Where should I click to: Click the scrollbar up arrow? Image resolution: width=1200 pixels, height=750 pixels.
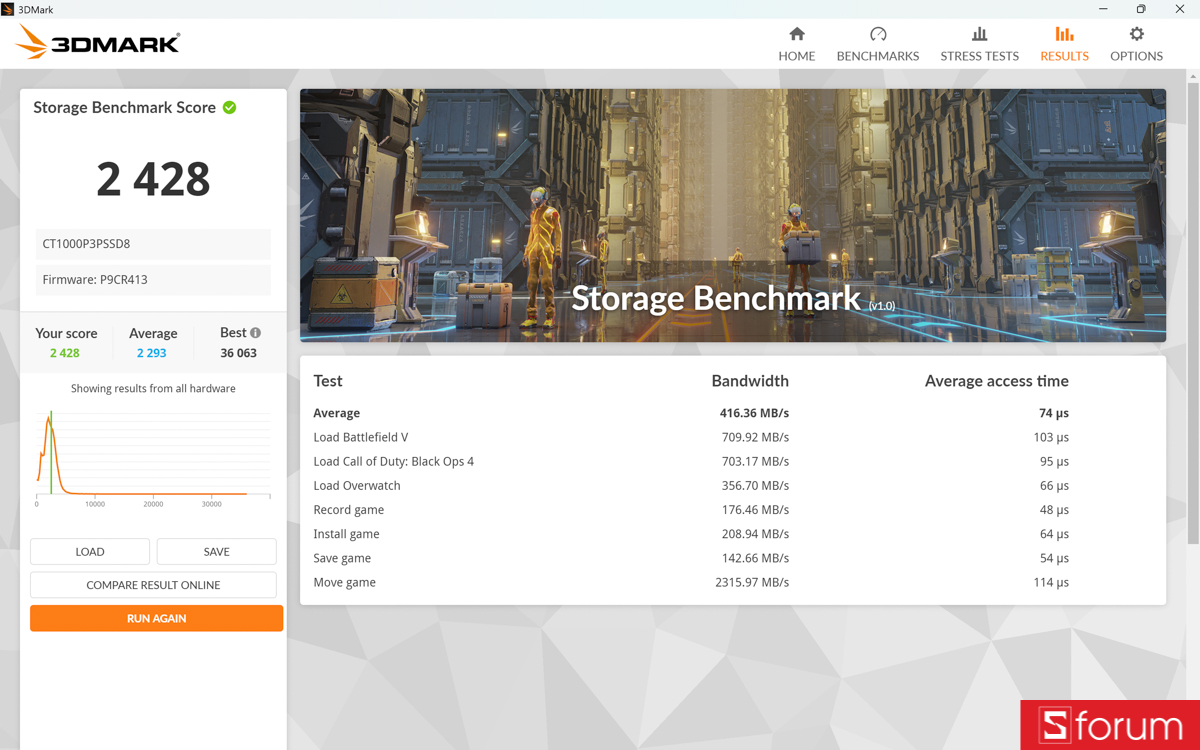[x=1193, y=76]
